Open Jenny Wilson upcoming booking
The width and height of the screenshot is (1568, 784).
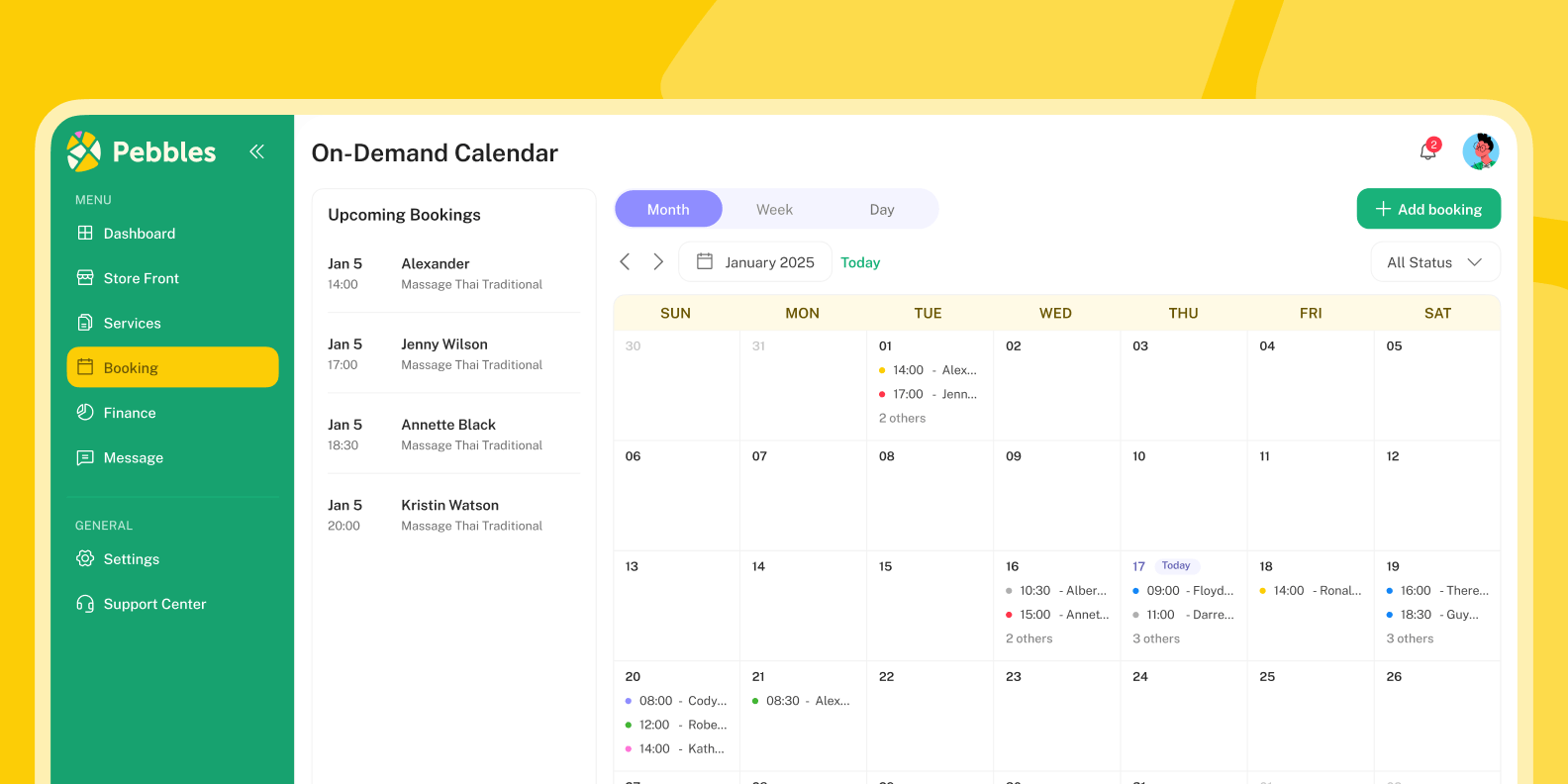[x=454, y=354]
